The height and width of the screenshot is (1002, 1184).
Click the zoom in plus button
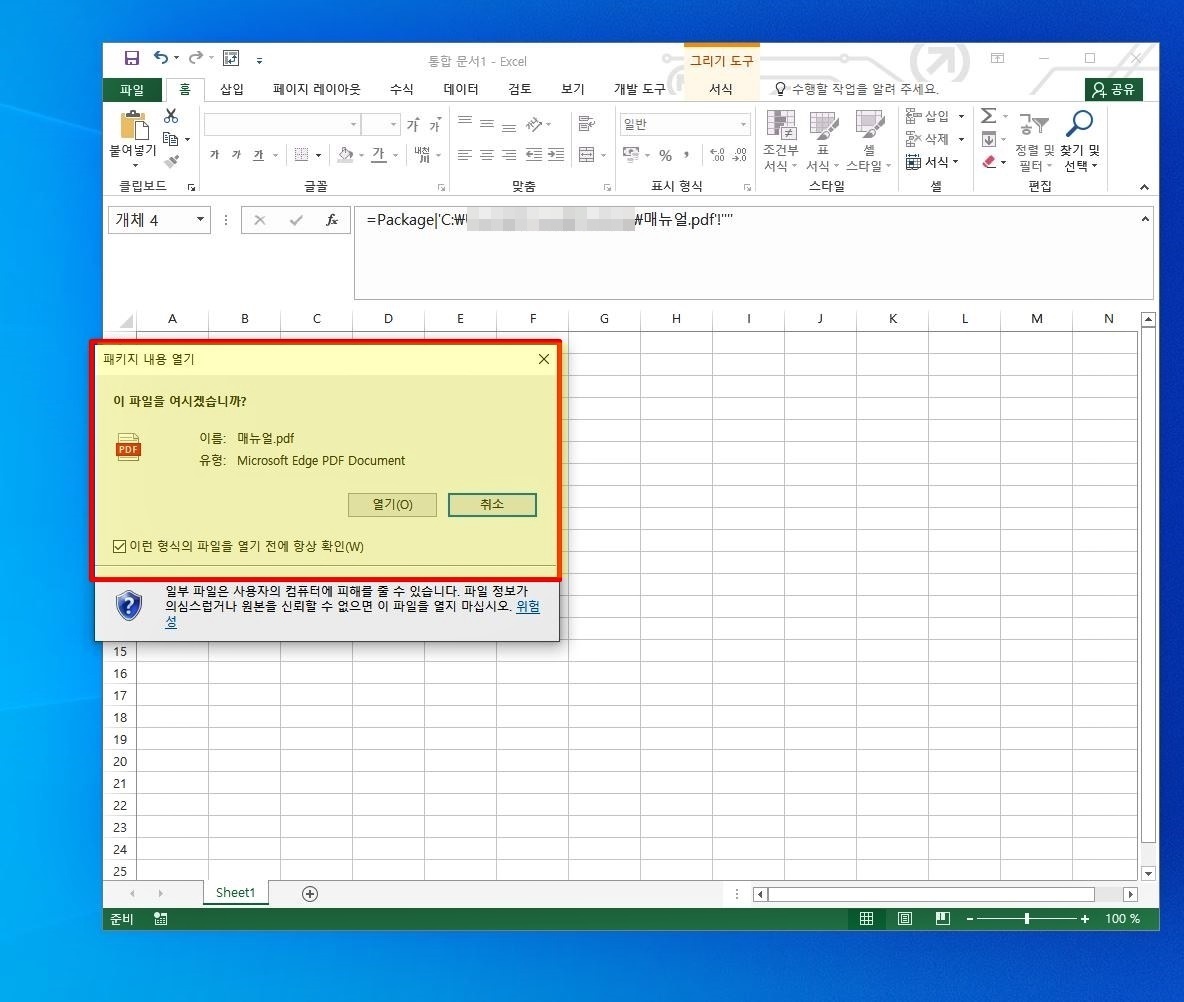point(1084,918)
